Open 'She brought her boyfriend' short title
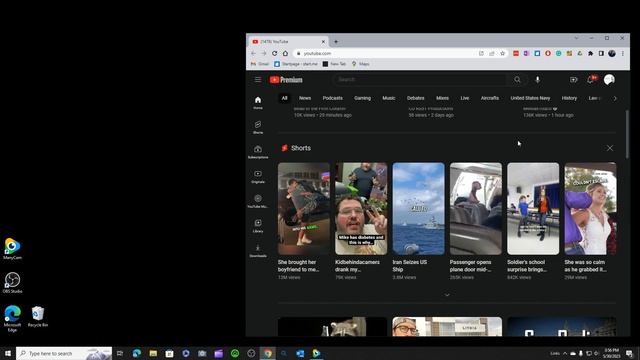 point(298,266)
